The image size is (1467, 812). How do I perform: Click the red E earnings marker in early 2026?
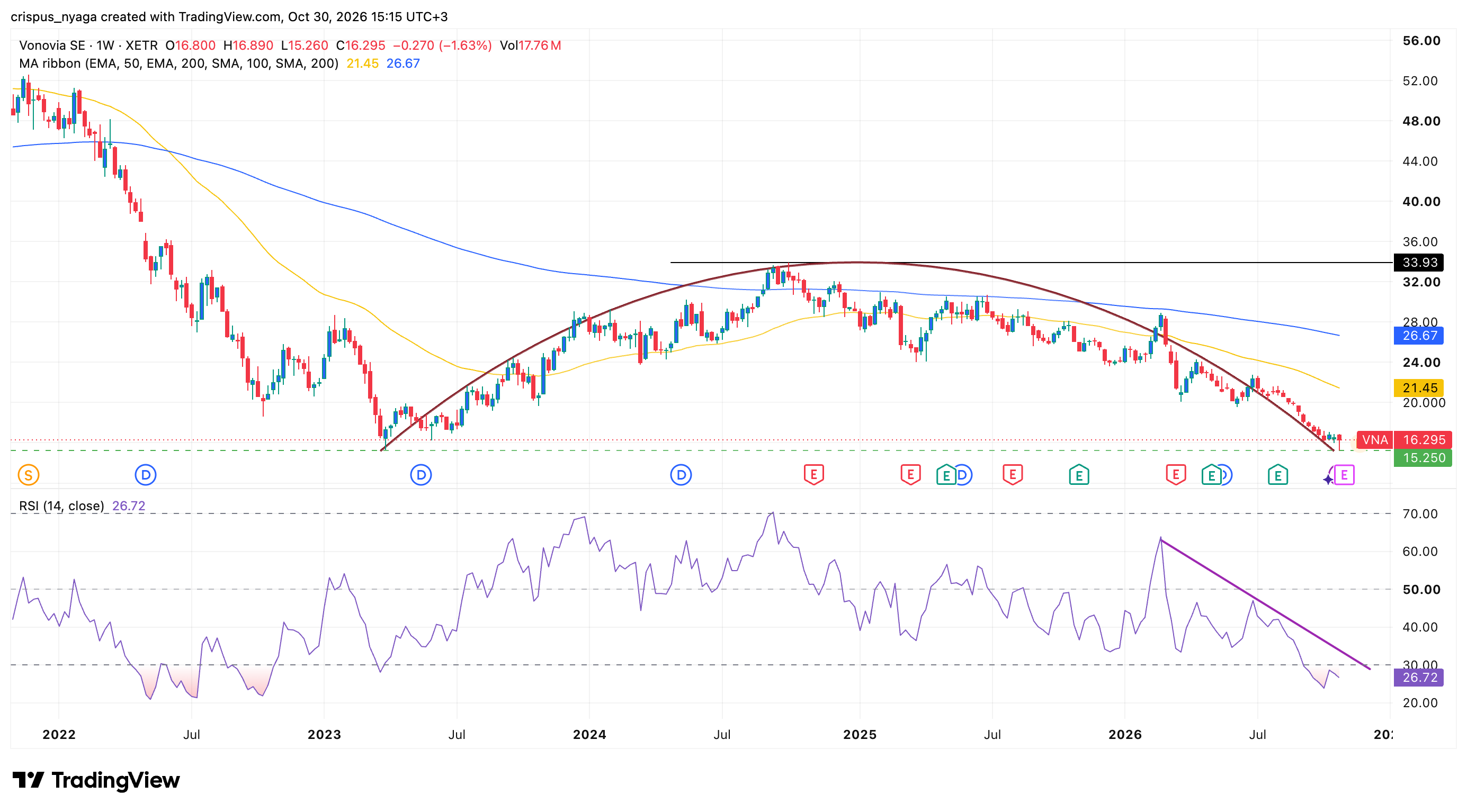click(x=1176, y=474)
